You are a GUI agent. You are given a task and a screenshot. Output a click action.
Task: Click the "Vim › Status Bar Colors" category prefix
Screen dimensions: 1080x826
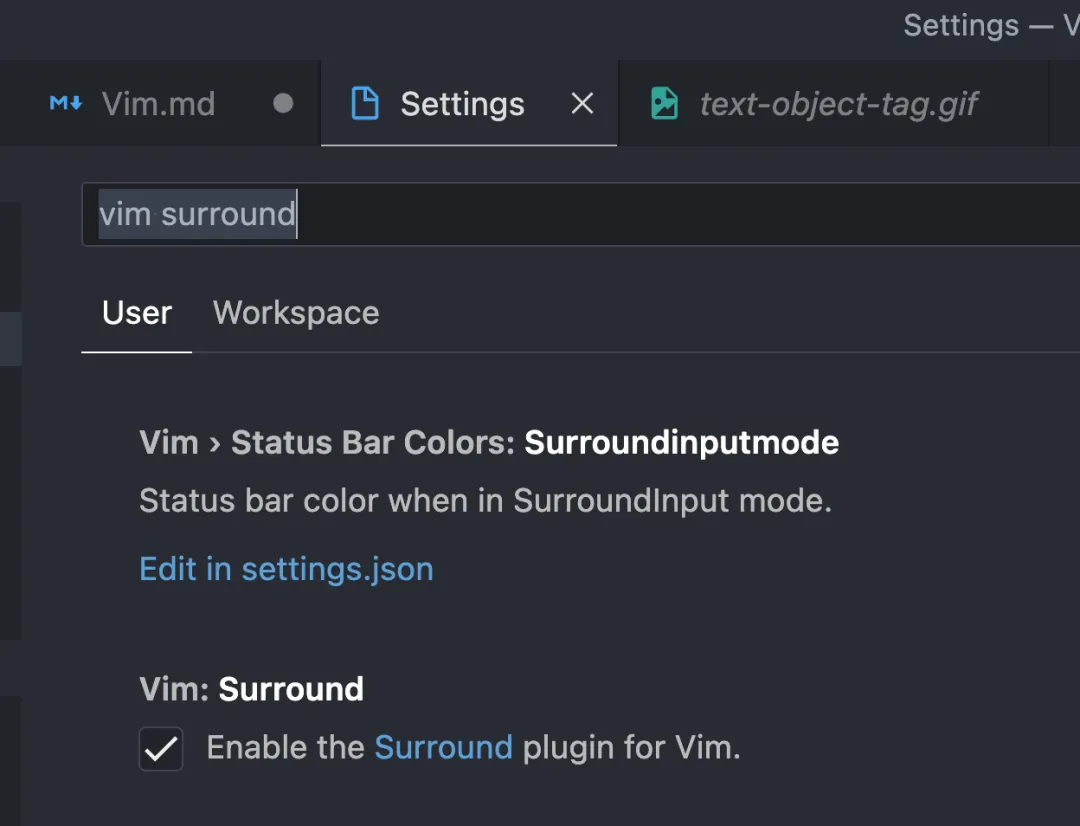(x=326, y=442)
